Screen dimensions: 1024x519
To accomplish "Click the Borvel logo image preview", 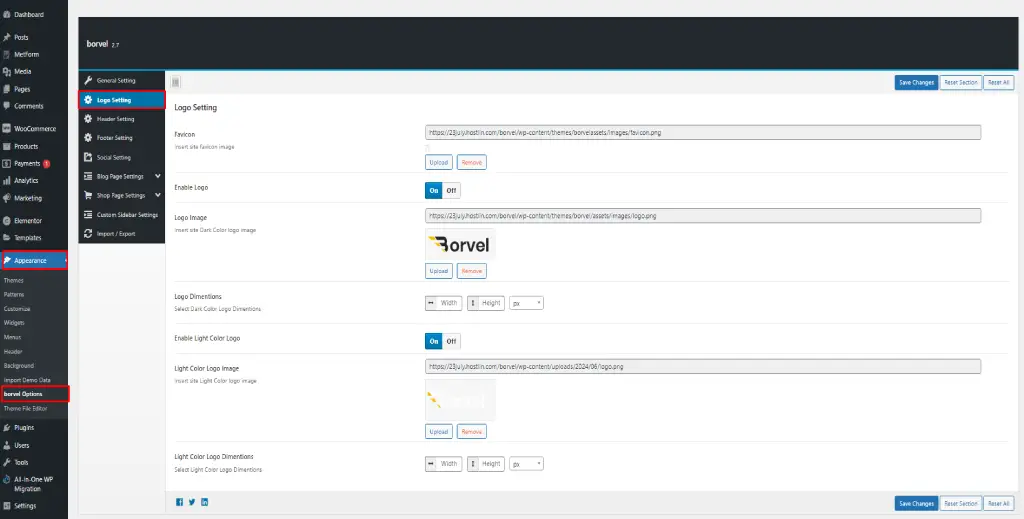I will click(460, 245).
